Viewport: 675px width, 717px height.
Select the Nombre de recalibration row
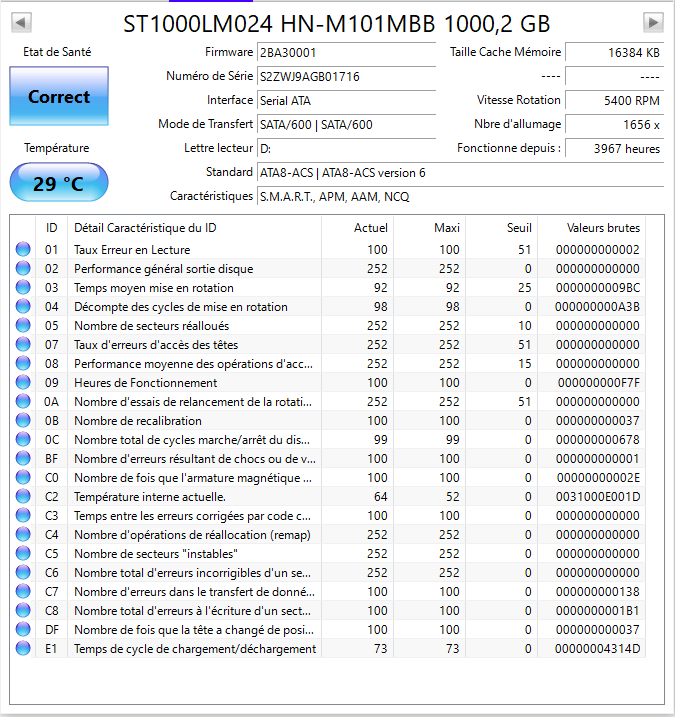[327, 420]
